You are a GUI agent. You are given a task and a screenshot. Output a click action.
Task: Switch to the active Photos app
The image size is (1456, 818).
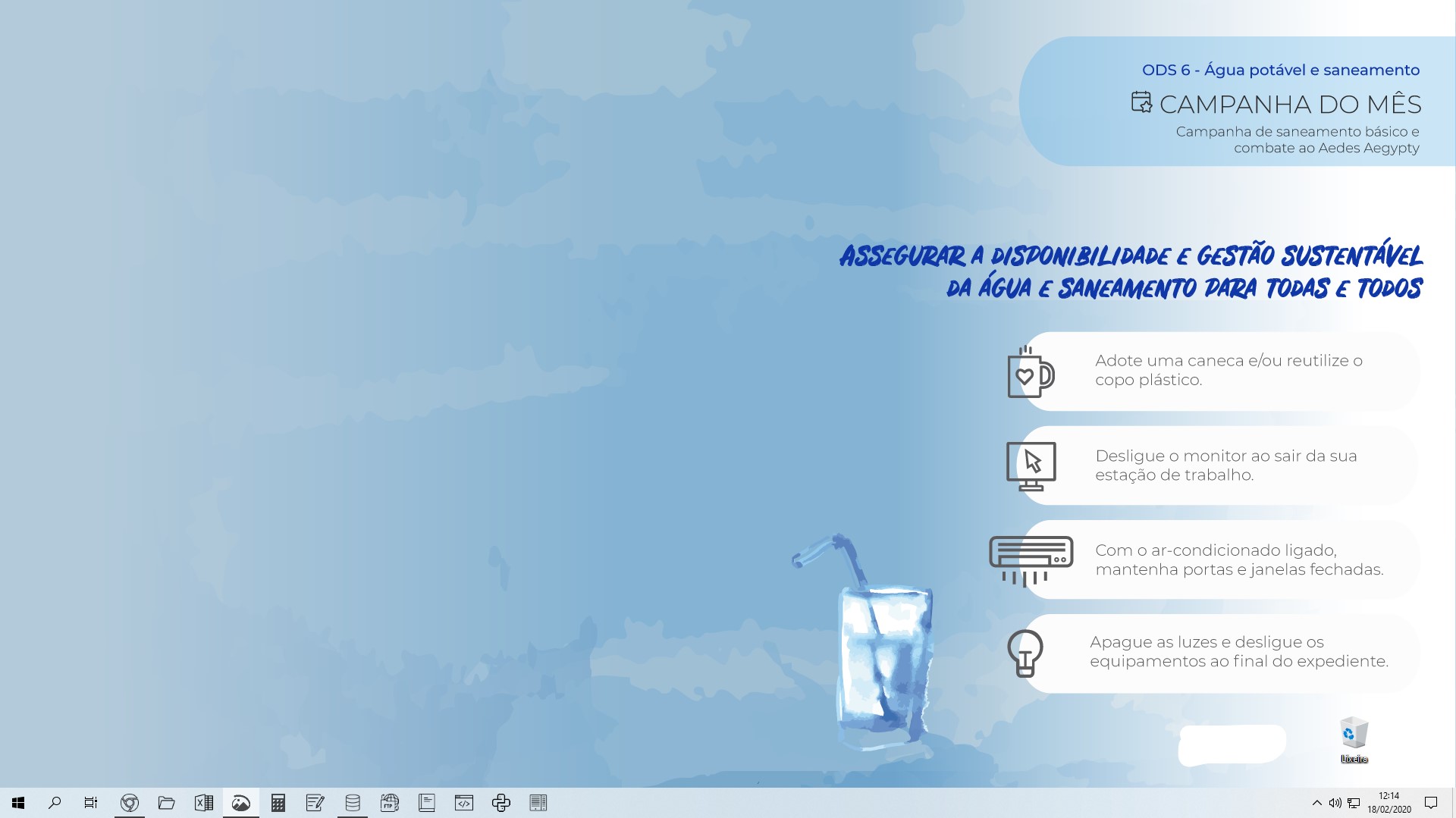click(x=241, y=803)
